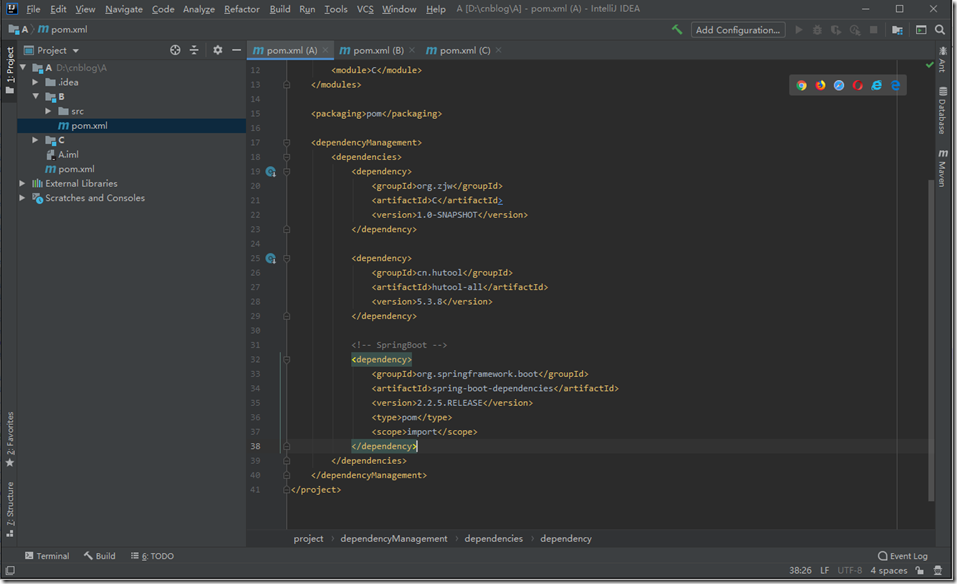Click the editor vertical scrollbar

pyautogui.click(x=931, y=340)
